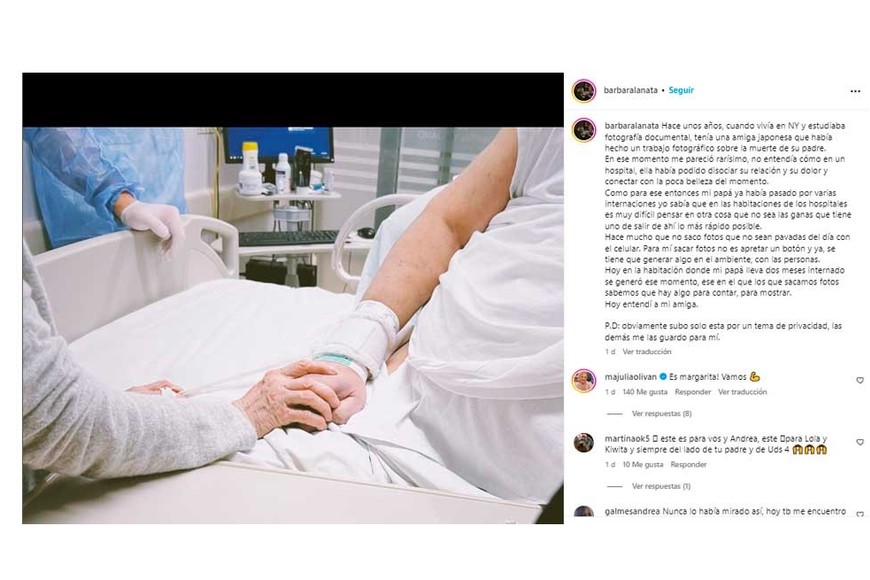Reply to martinaok5's comment
870x580 pixels.
click(x=688, y=465)
